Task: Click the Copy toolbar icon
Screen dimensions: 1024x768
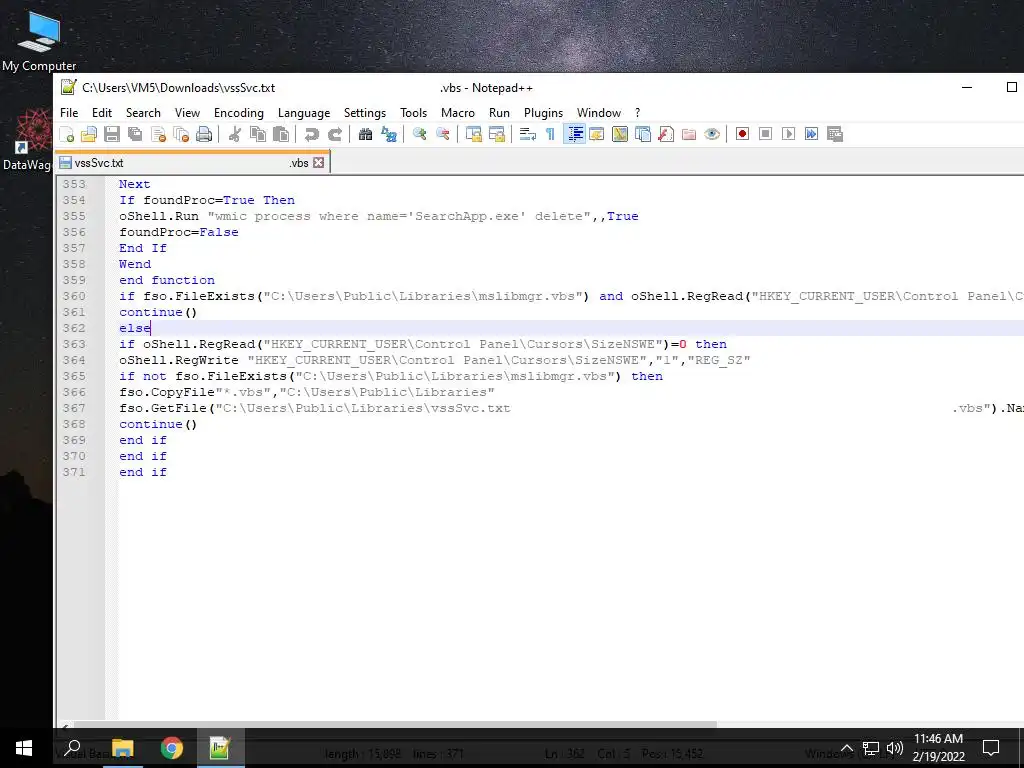Action: point(258,135)
